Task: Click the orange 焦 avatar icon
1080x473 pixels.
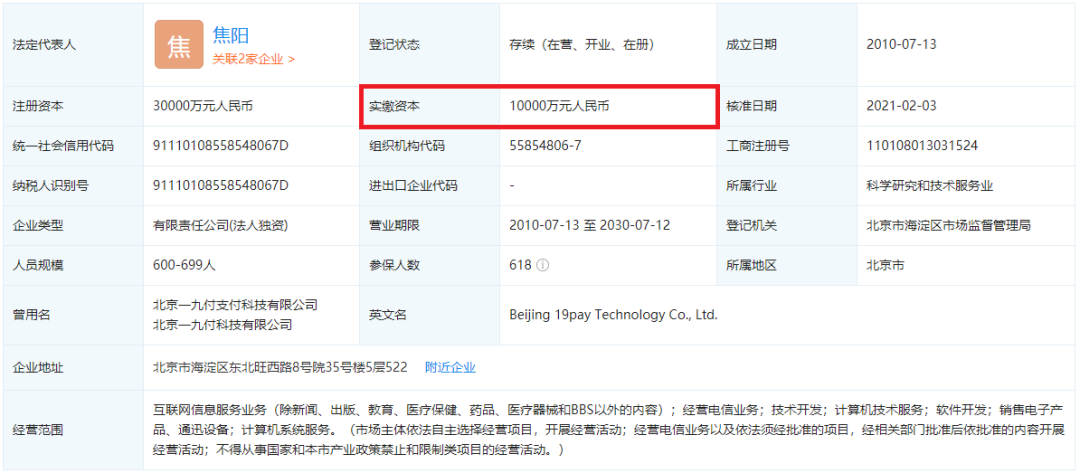Action: coord(178,45)
